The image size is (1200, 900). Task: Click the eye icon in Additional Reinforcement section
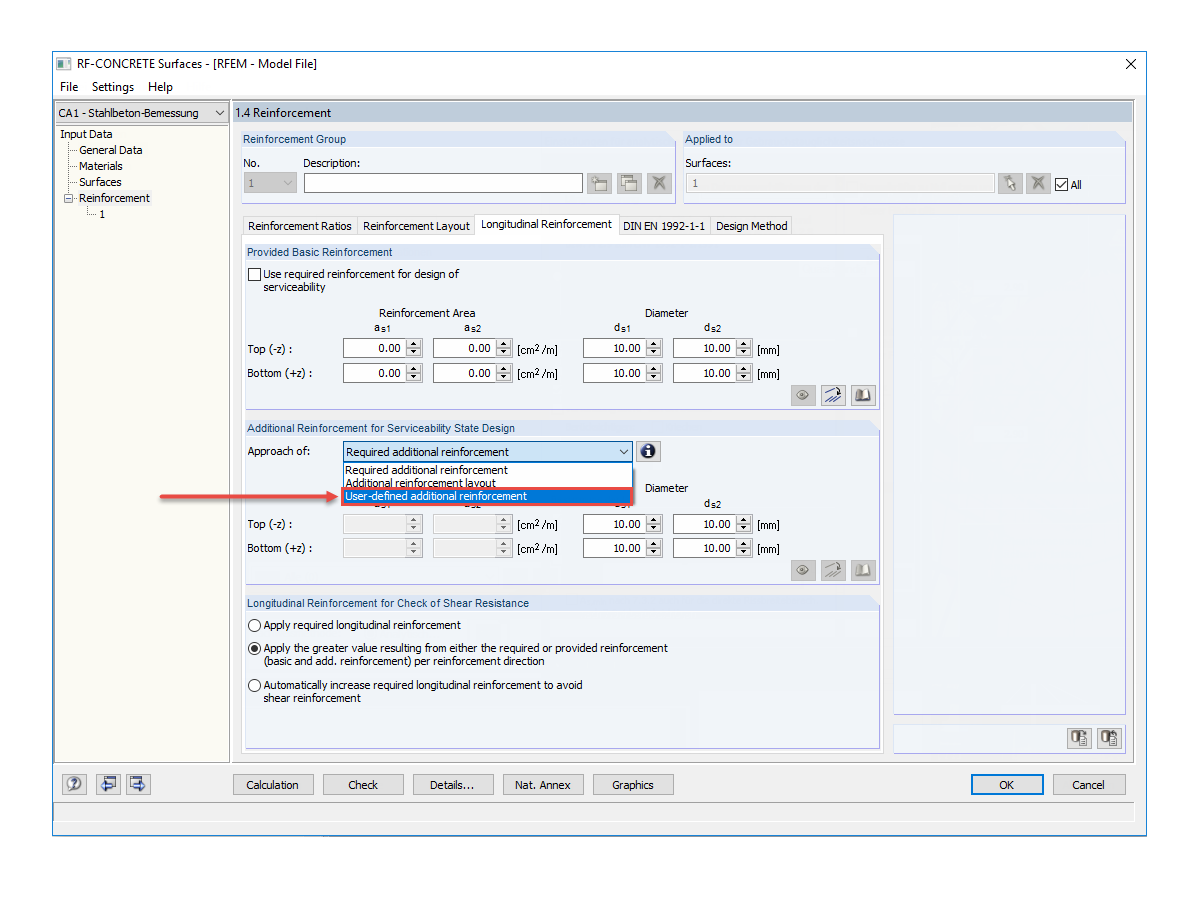tap(803, 570)
